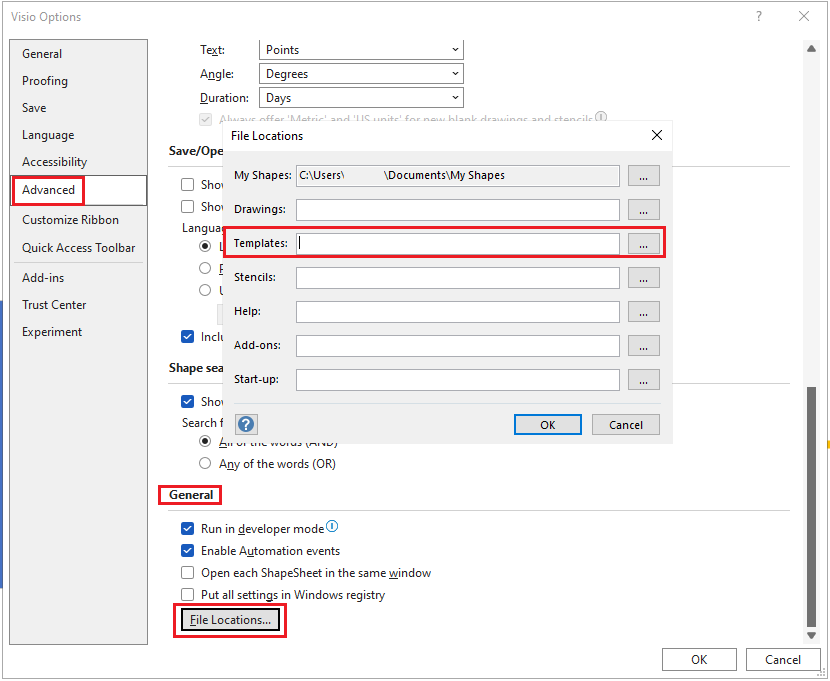Check the second Show checkbox under Save/Open
The width and height of the screenshot is (830, 681).
pyautogui.click(x=187, y=206)
